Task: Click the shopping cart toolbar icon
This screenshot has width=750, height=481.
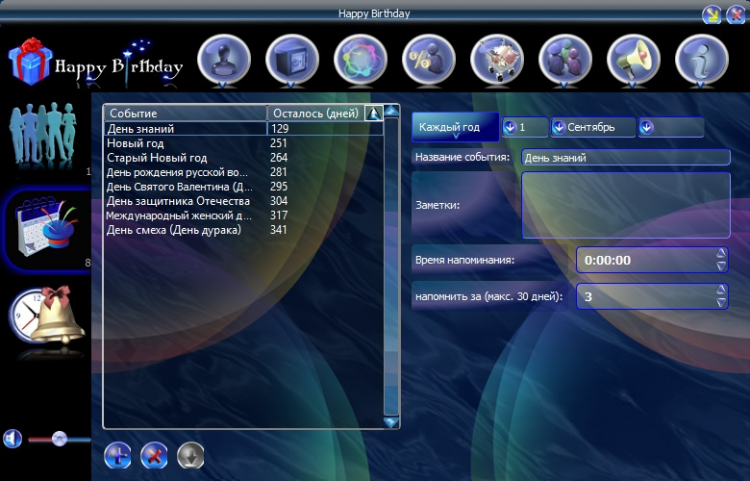Action: pyautogui.click(x=497, y=60)
